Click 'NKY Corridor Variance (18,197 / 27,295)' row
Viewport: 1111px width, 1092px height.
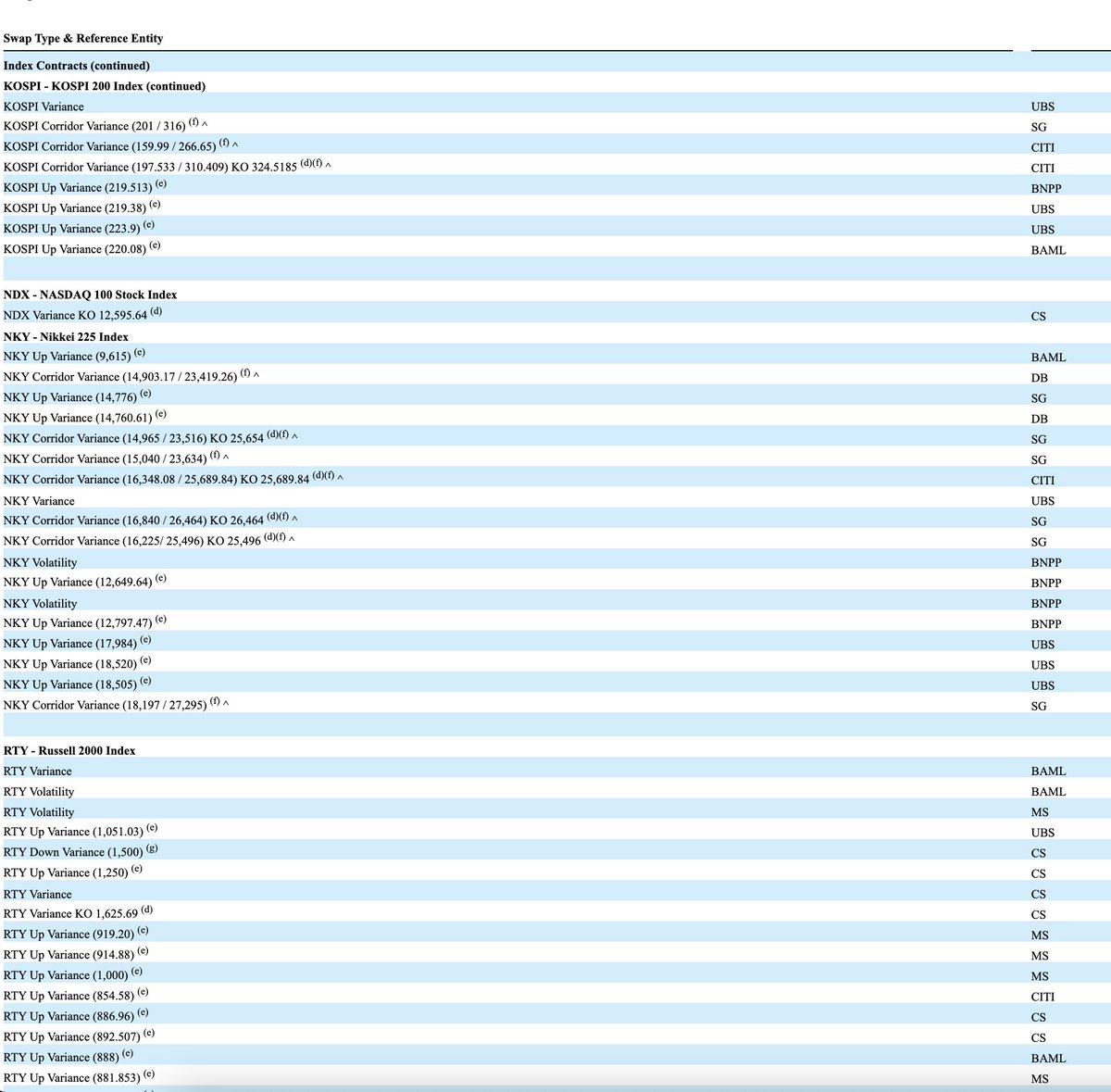click(x=555, y=704)
